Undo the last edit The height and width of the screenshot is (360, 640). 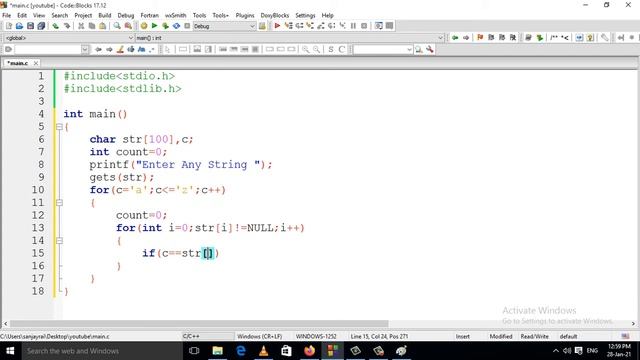click(x=56, y=26)
